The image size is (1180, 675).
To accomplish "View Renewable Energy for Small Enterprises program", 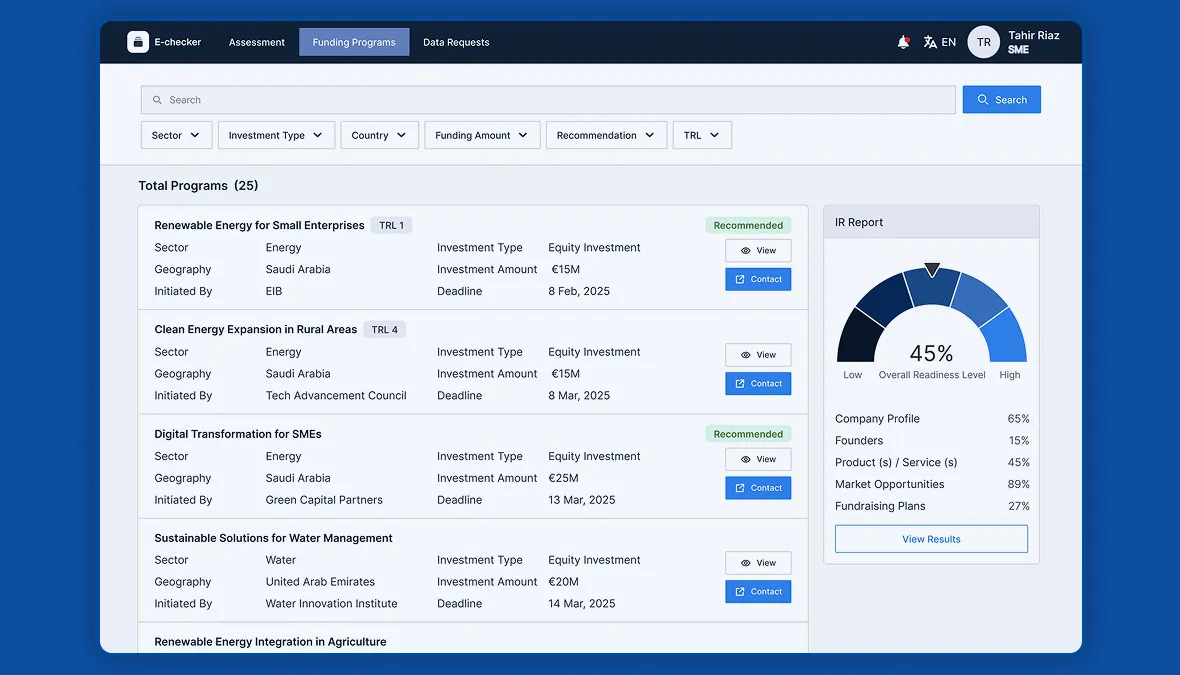I will click(x=758, y=251).
